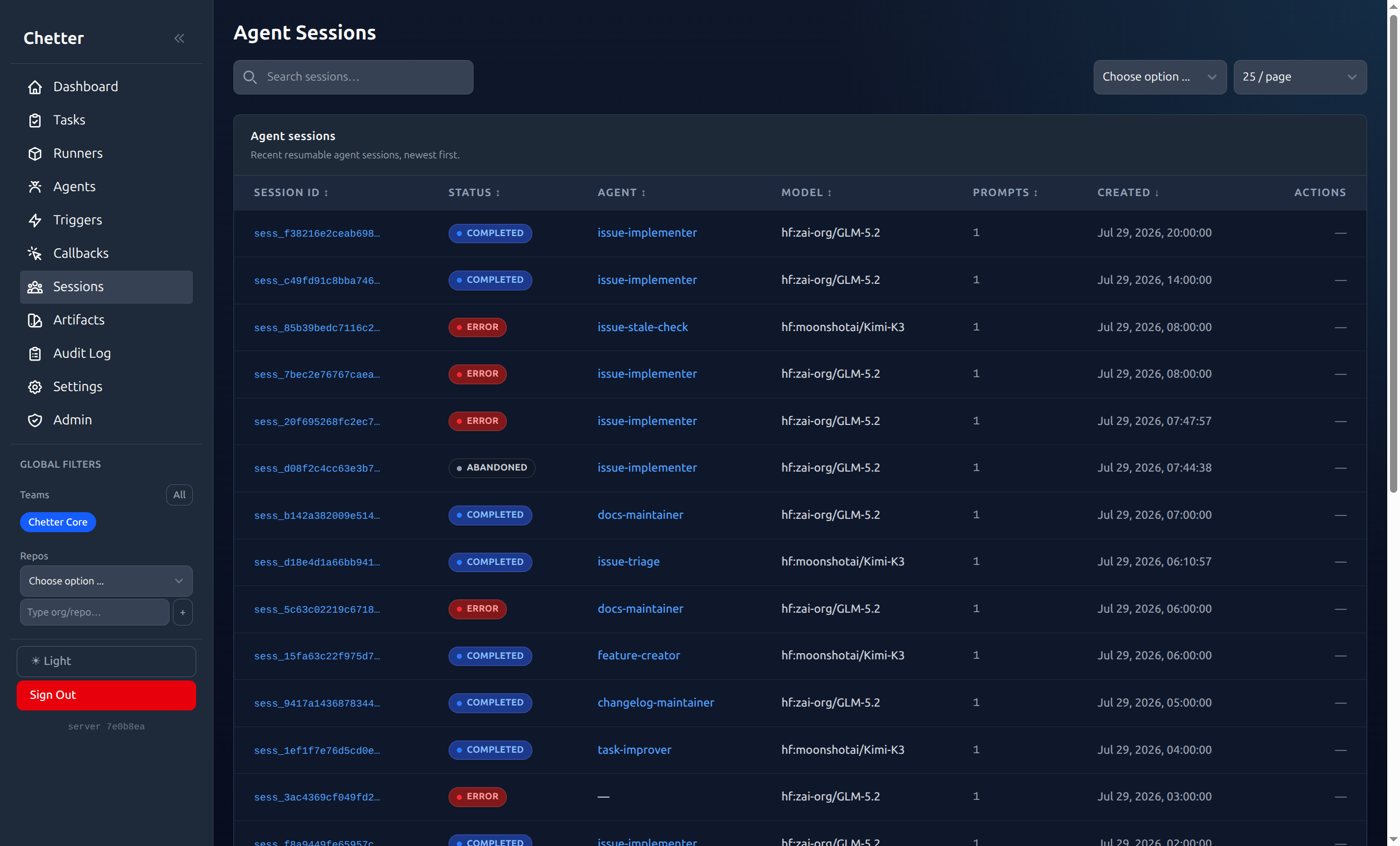Click the Dashboard home icon
The height and width of the screenshot is (846, 1400).
pyautogui.click(x=35, y=87)
